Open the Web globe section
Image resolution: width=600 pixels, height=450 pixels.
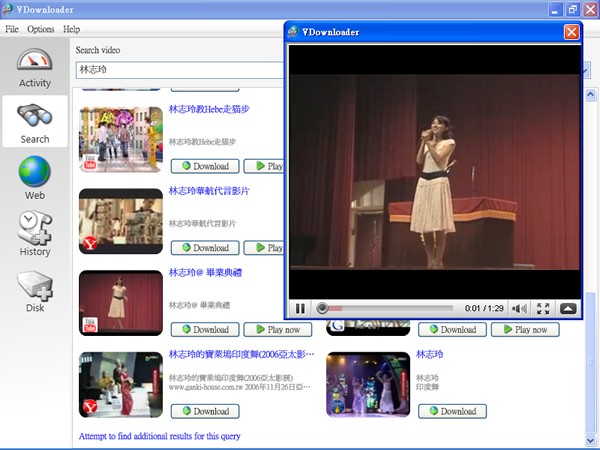click(x=35, y=178)
